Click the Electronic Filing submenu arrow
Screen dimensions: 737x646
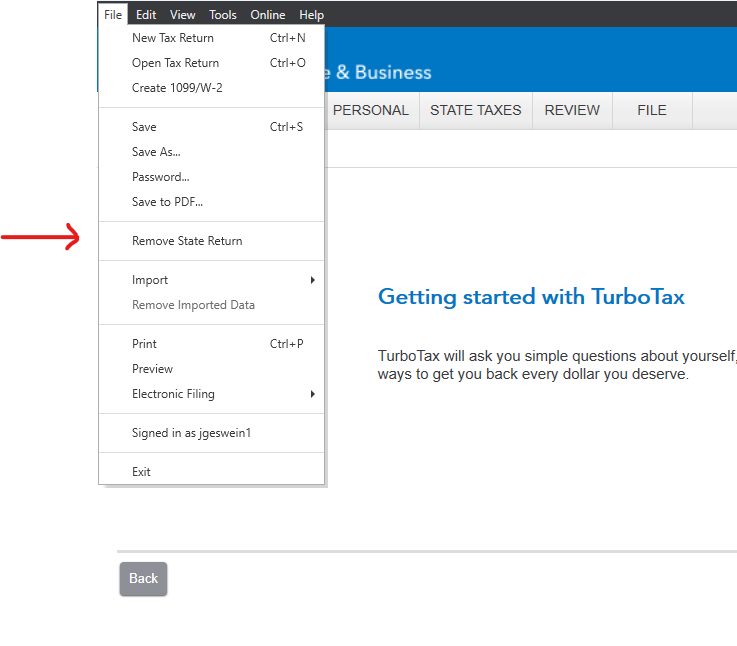click(313, 394)
